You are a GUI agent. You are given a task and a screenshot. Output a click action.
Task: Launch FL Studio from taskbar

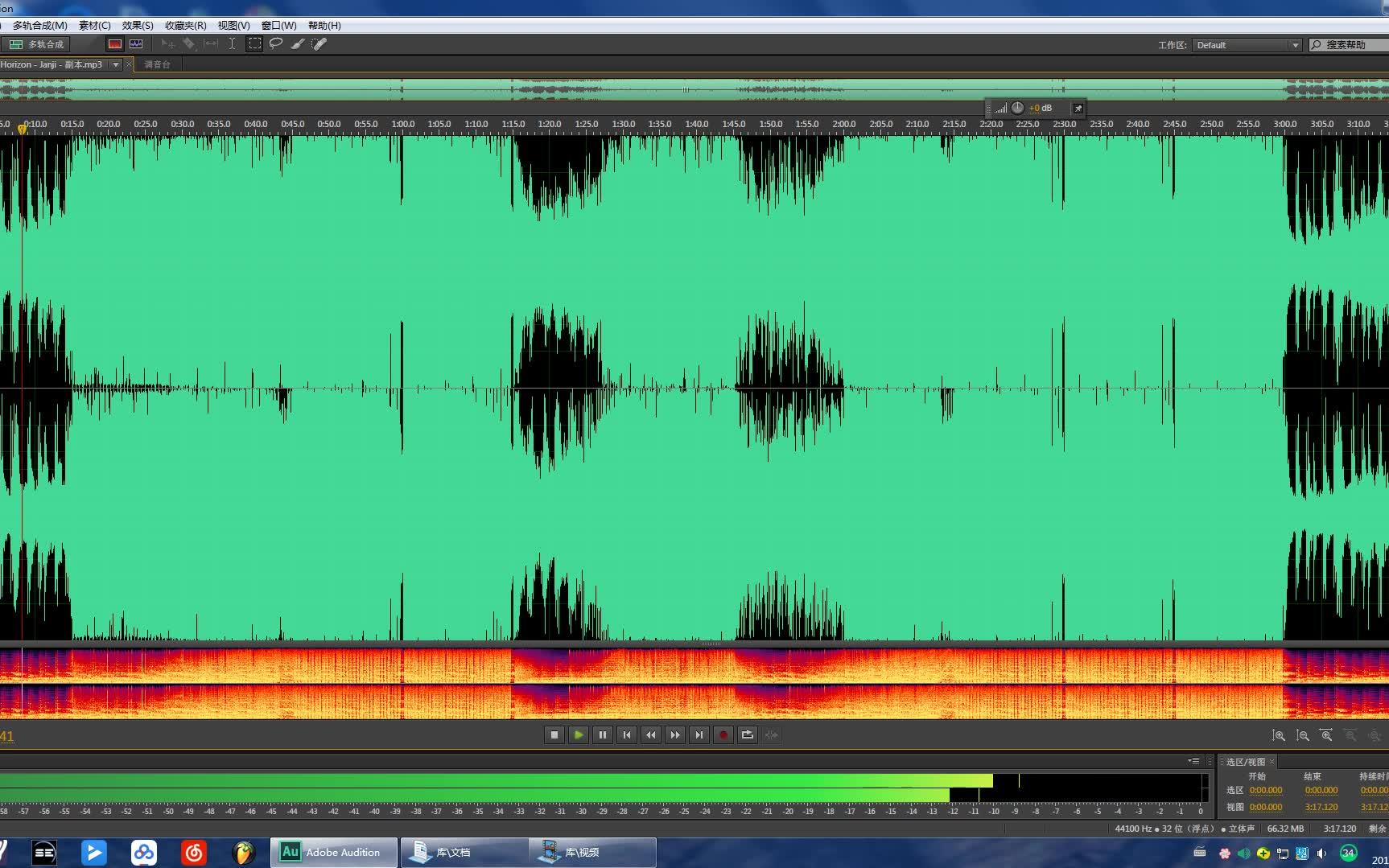coord(243,852)
